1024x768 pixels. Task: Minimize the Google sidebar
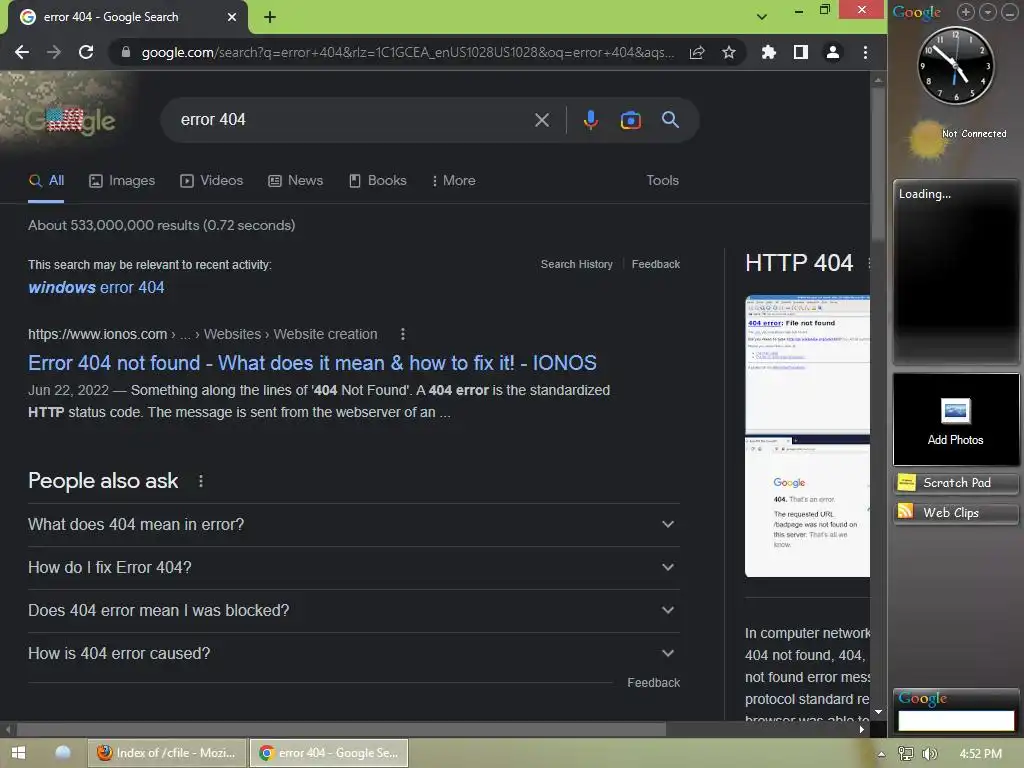[1009, 12]
